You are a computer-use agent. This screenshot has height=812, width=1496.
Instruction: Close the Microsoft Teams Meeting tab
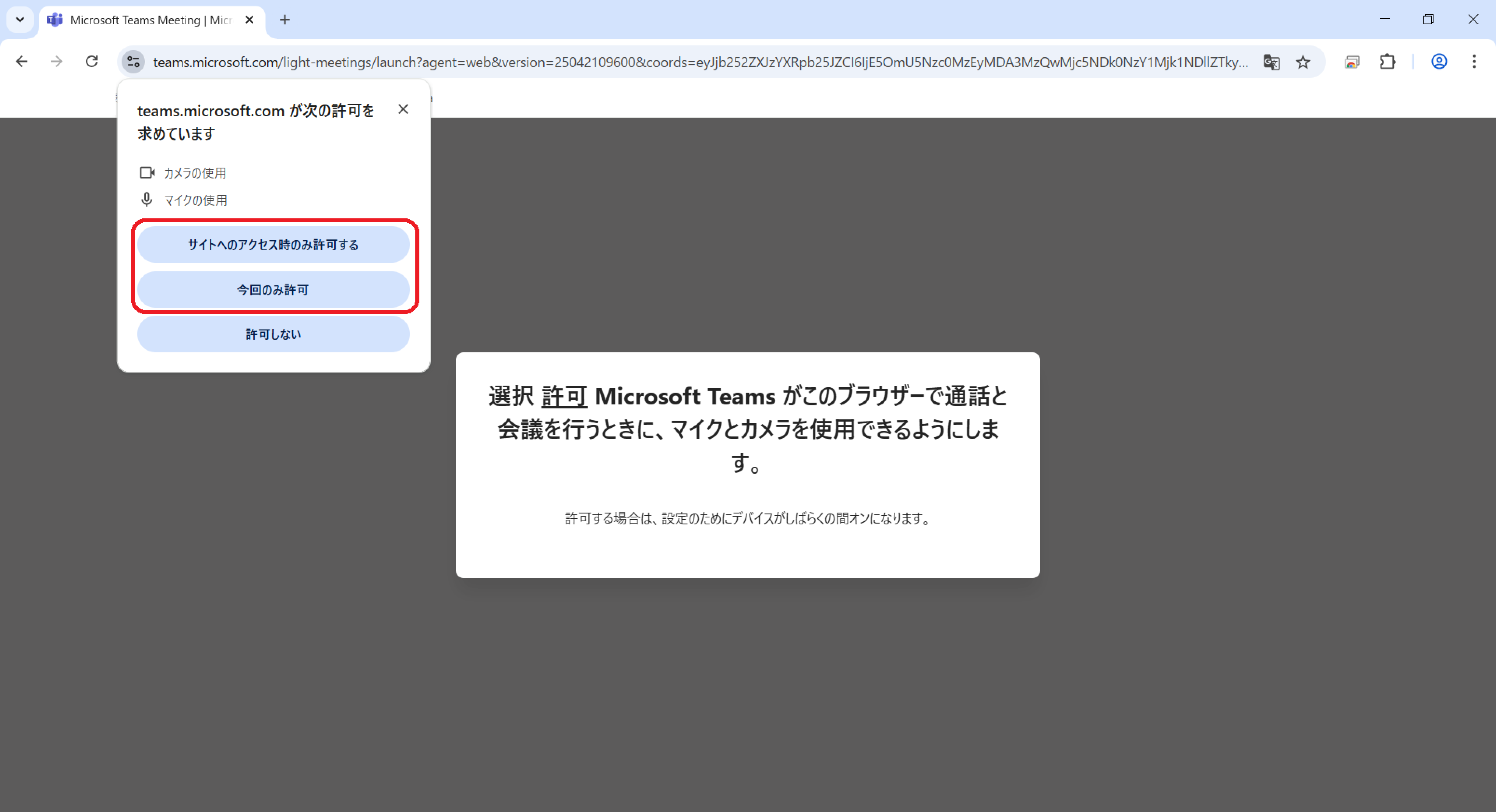coord(250,20)
